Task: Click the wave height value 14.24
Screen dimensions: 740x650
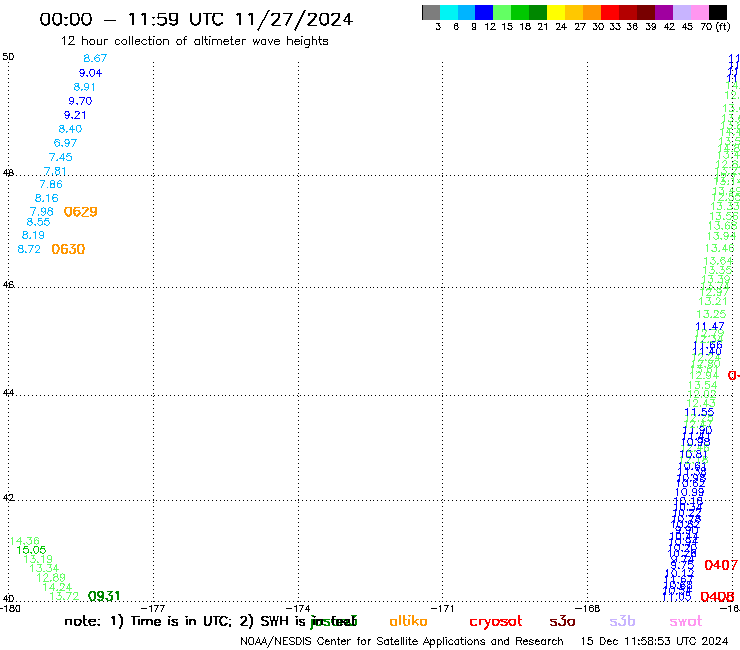Action: point(57,587)
